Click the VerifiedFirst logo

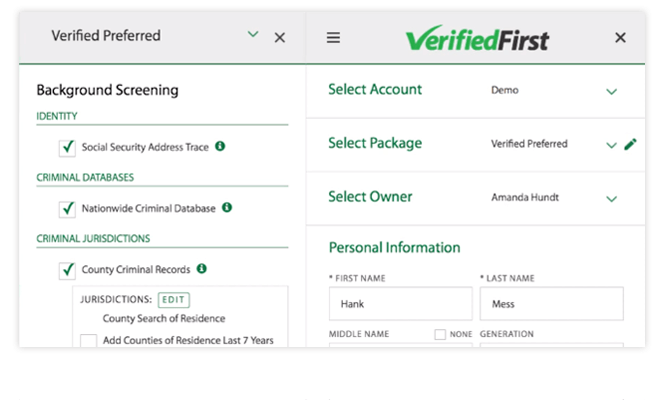click(477, 38)
